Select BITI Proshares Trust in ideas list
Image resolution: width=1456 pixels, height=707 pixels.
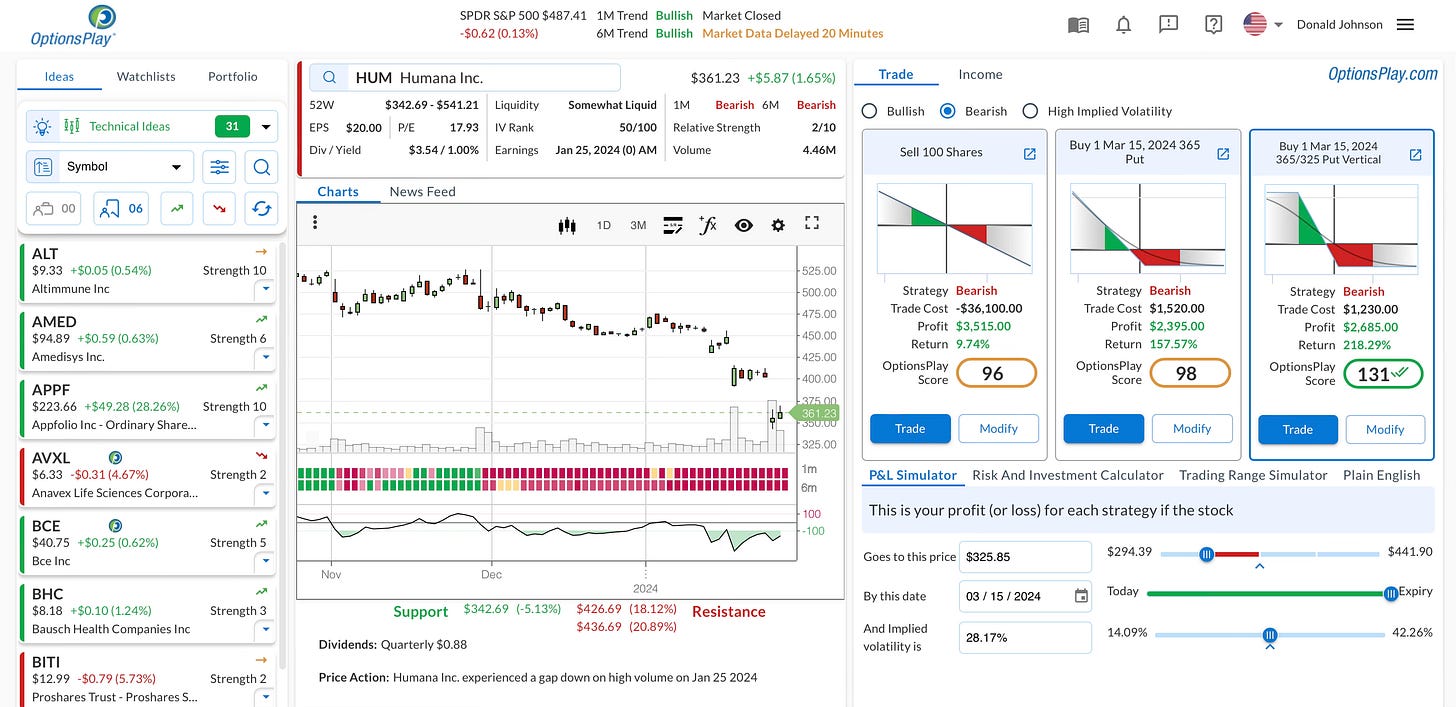[148, 678]
